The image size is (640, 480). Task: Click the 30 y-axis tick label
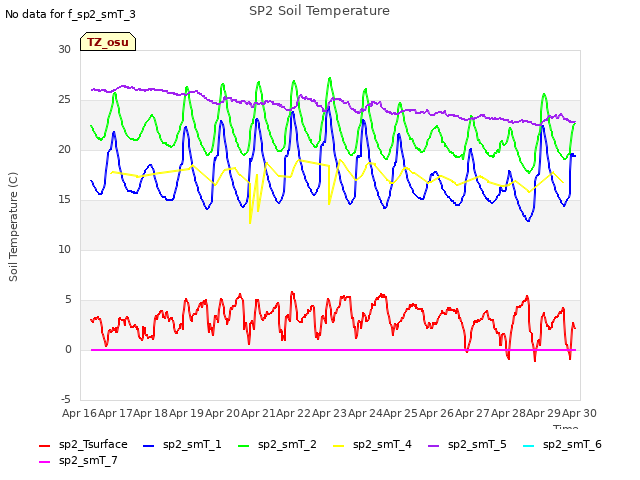64,49
